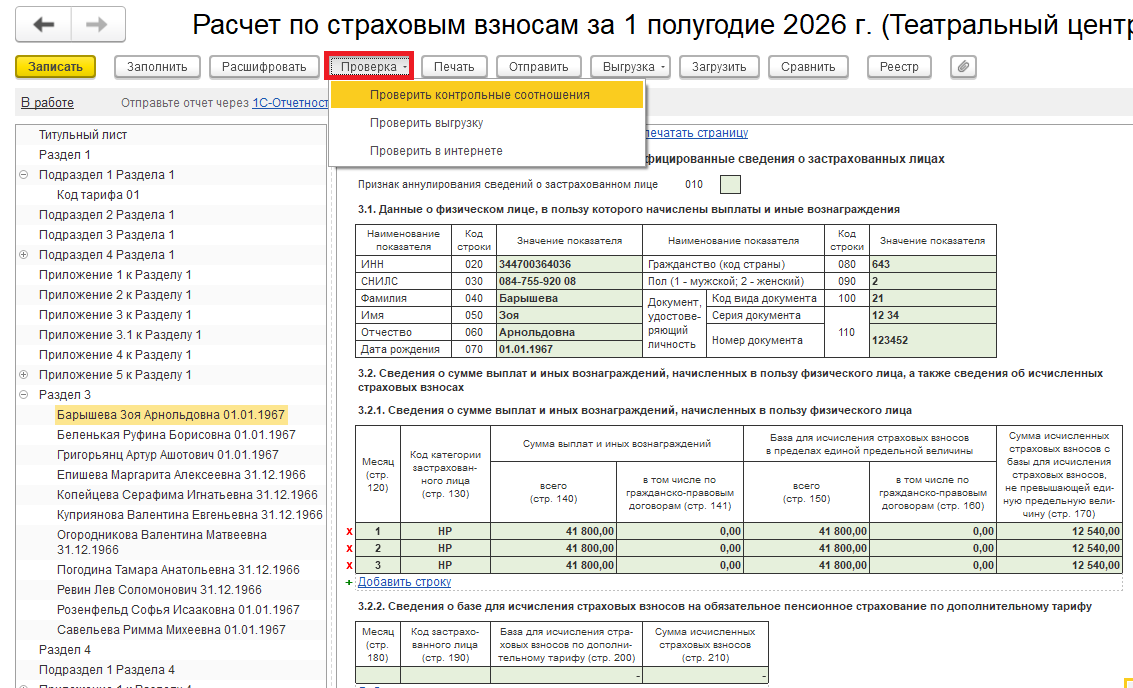Select Копейцева Серафима Игнатьевна in tree

point(187,495)
